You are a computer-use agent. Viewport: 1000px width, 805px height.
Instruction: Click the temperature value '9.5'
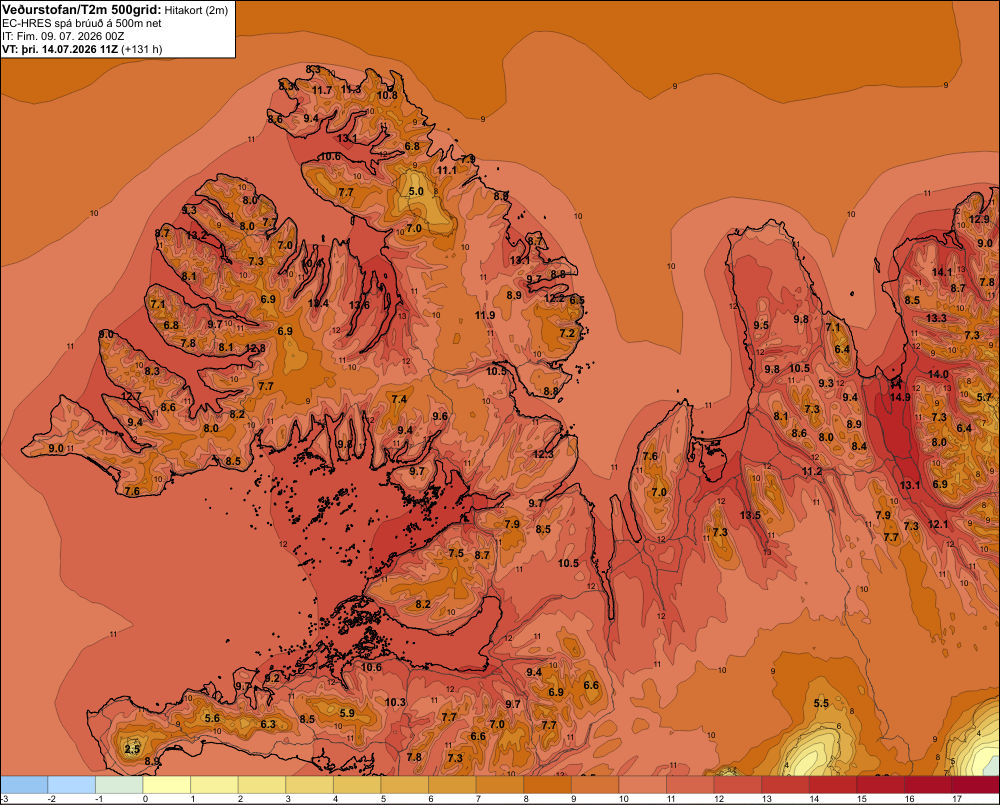pyautogui.click(x=761, y=325)
